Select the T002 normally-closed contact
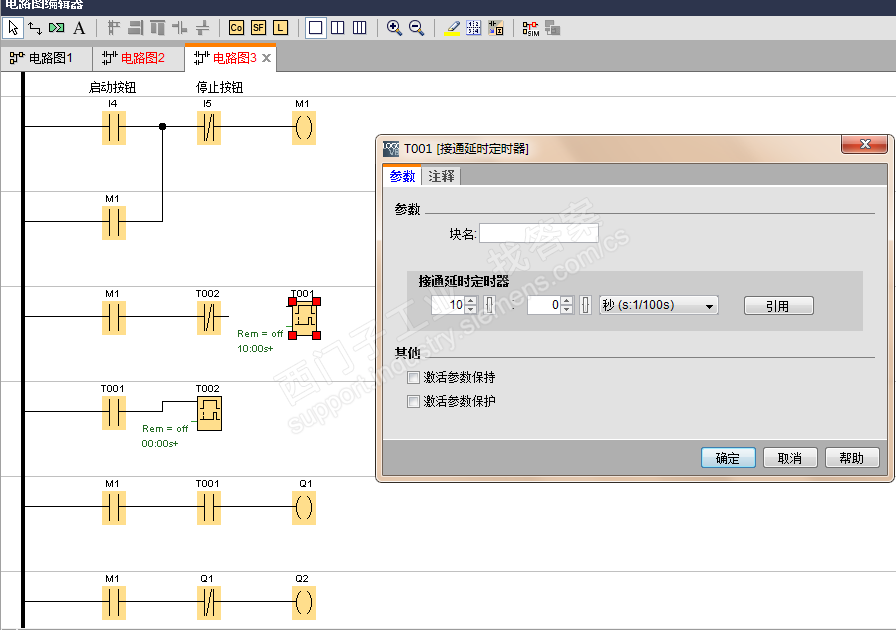Viewport: 896px width, 630px height. tap(209, 317)
